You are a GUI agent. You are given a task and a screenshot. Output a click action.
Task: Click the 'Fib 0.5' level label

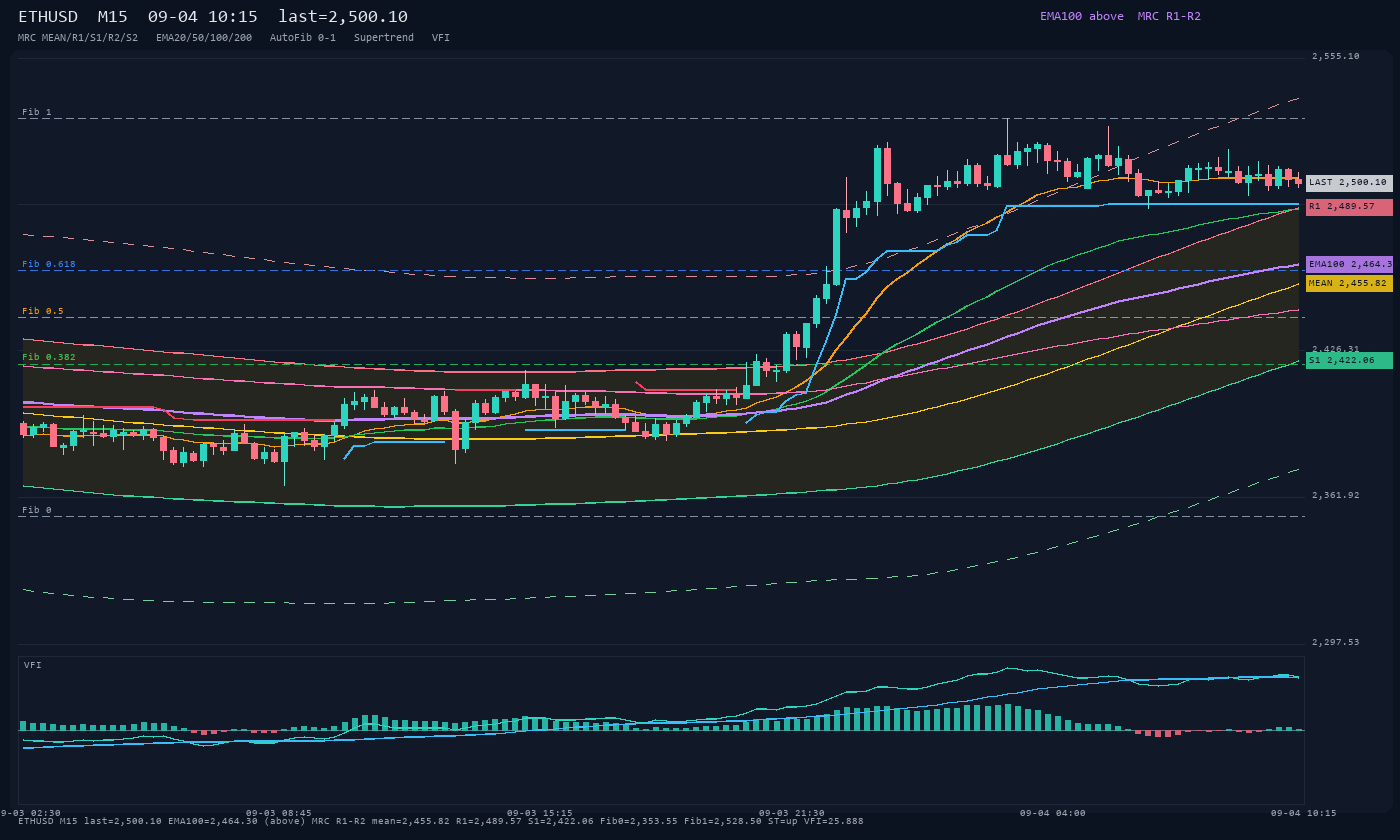[x=43, y=311]
